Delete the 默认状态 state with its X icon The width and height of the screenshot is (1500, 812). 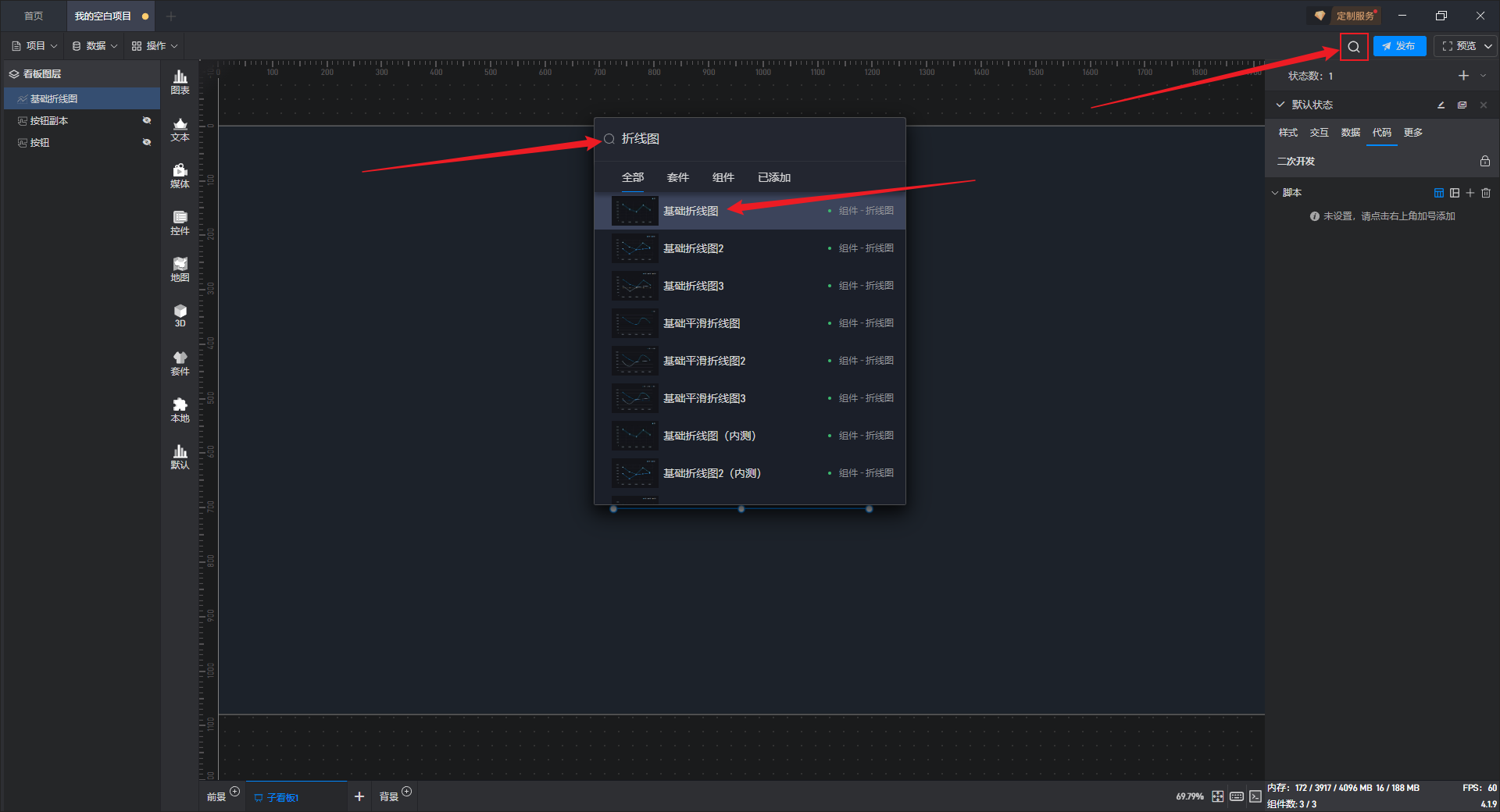[x=1484, y=105]
